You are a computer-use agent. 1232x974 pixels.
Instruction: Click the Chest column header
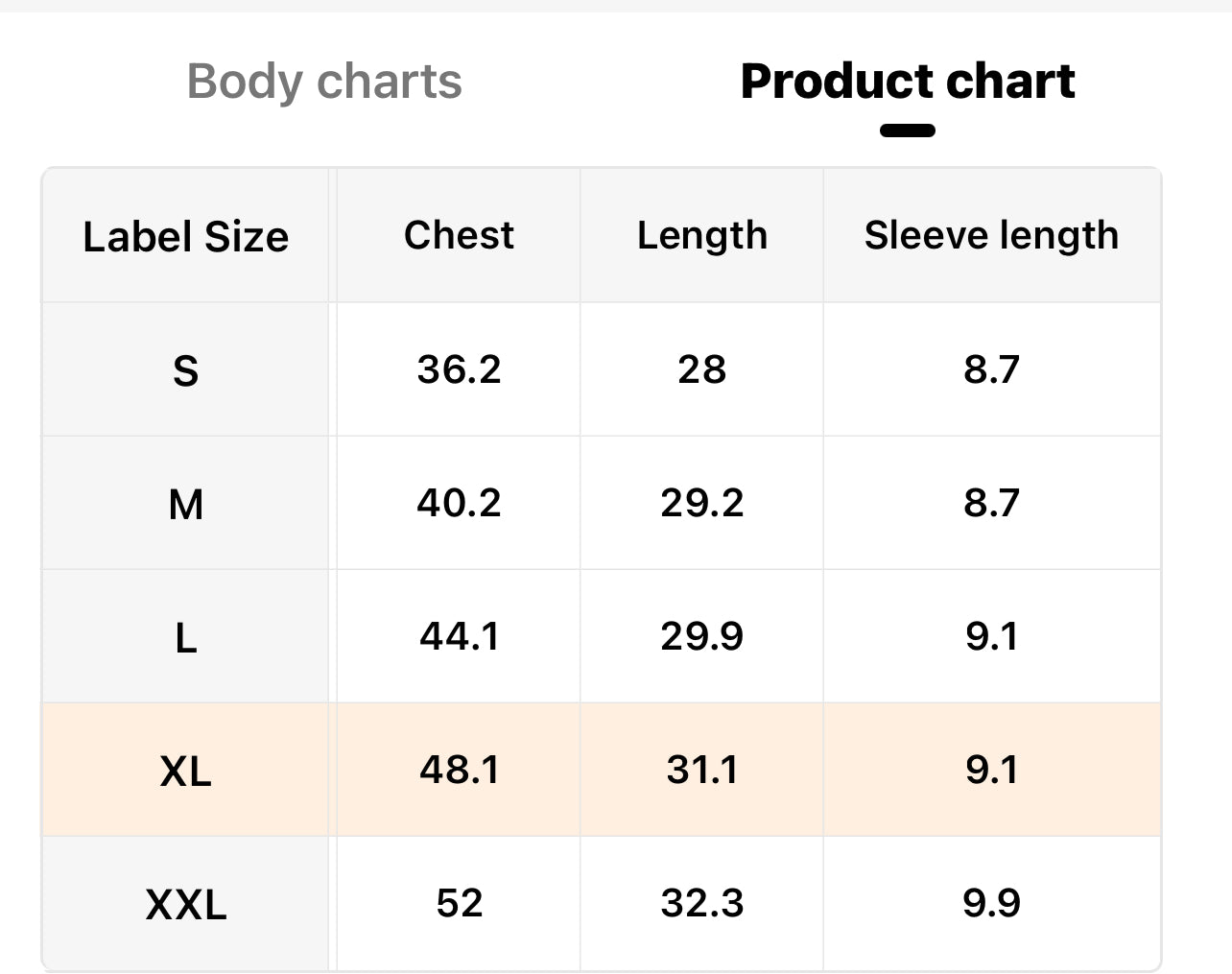point(459,235)
